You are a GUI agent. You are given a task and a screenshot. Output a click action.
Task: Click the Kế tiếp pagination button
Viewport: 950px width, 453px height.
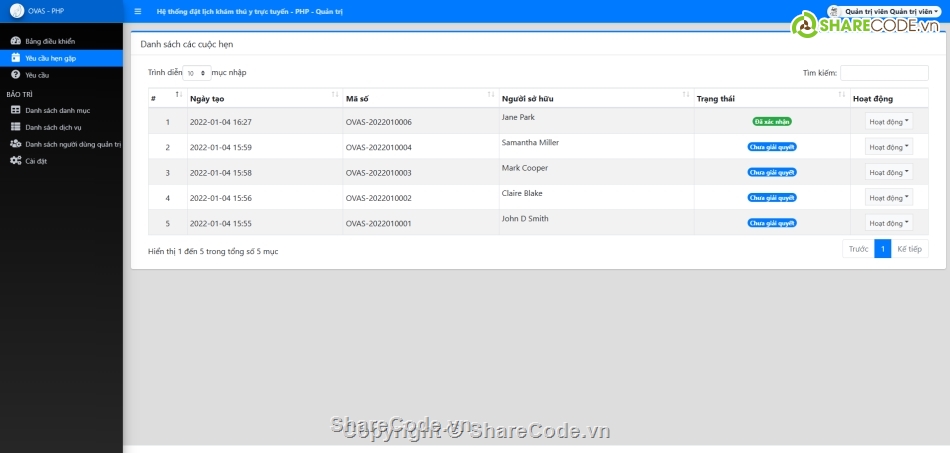pyautogui.click(x=909, y=249)
